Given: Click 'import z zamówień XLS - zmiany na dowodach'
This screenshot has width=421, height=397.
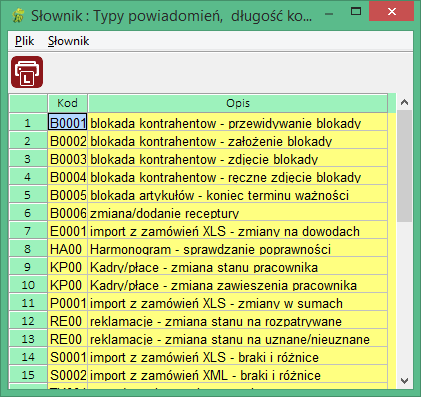Looking at the screenshot, I should point(238,231).
